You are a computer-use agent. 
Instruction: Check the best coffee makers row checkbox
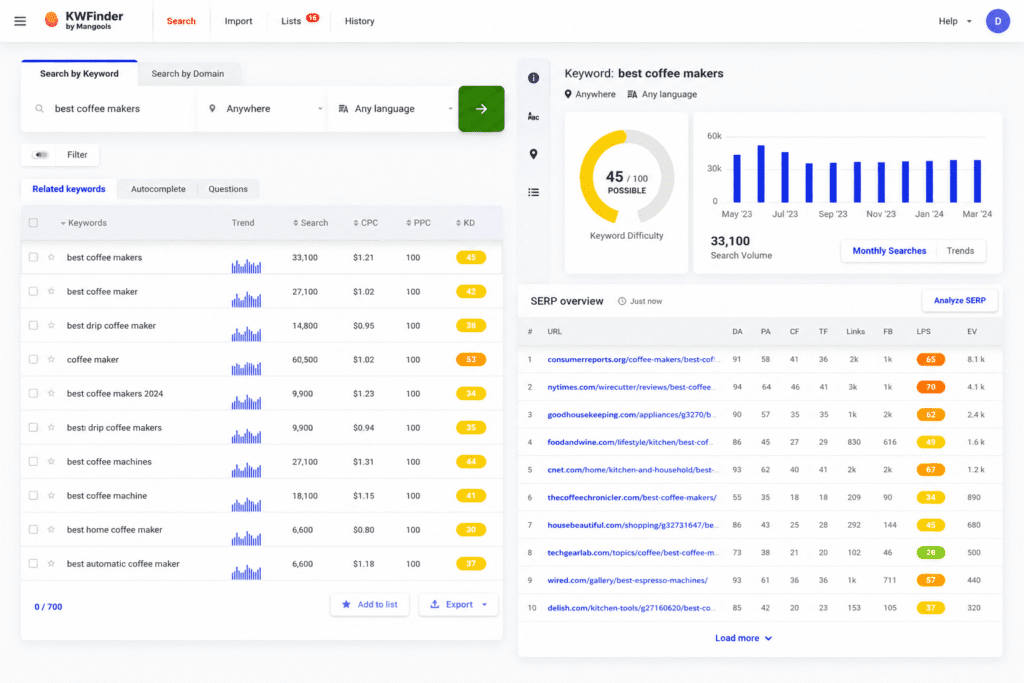pyautogui.click(x=33, y=257)
